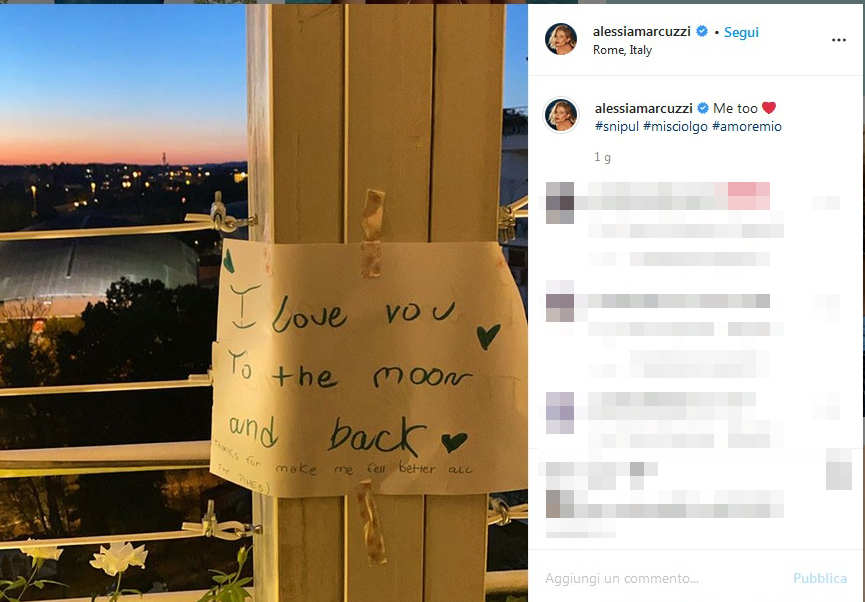865x602 pixels.
Task: Click the Pubblica button to post comment
Action: tap(820, 578)
